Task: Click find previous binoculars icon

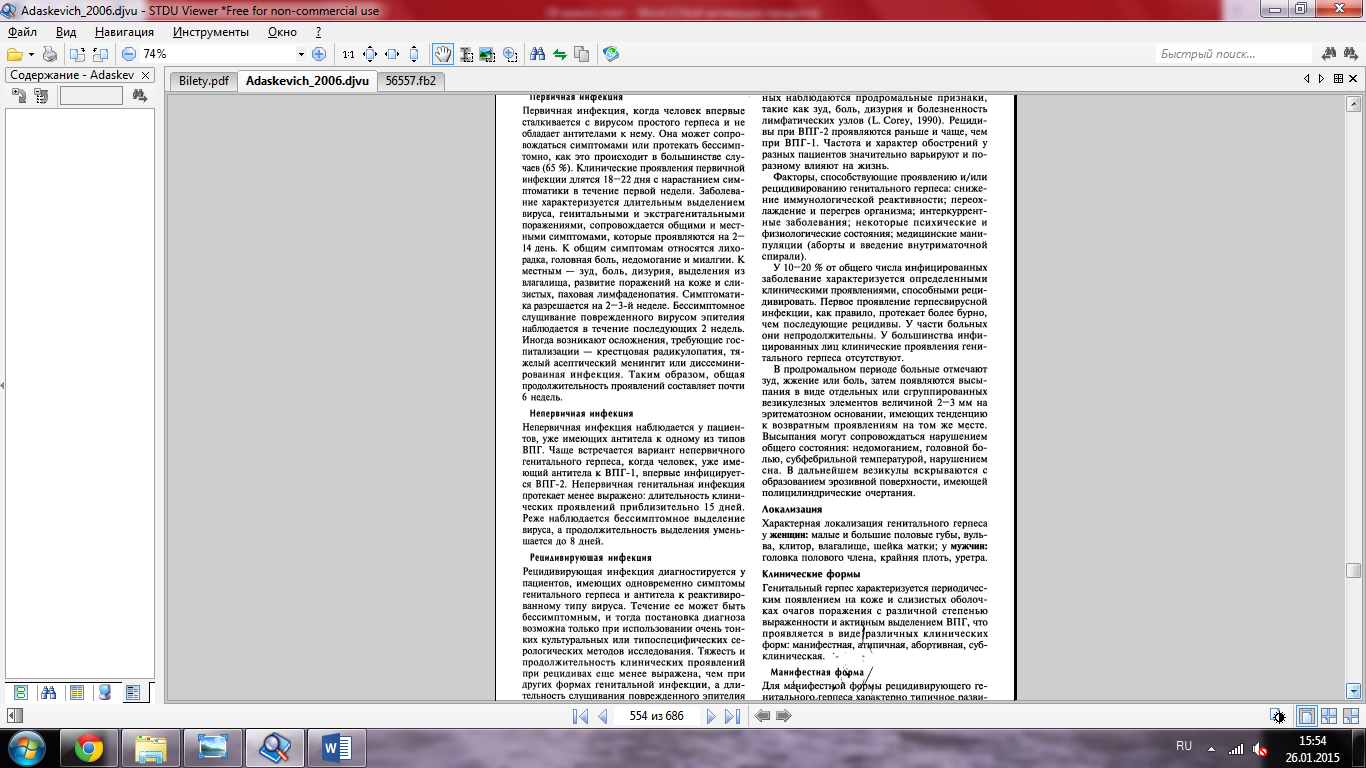Action: (1329, 54)
